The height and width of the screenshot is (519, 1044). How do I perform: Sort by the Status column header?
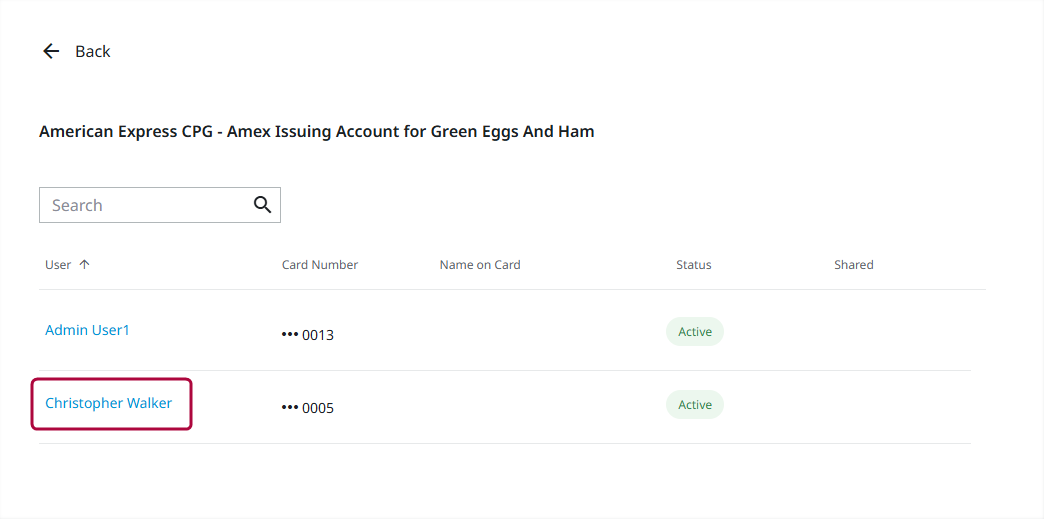[694, 265]
